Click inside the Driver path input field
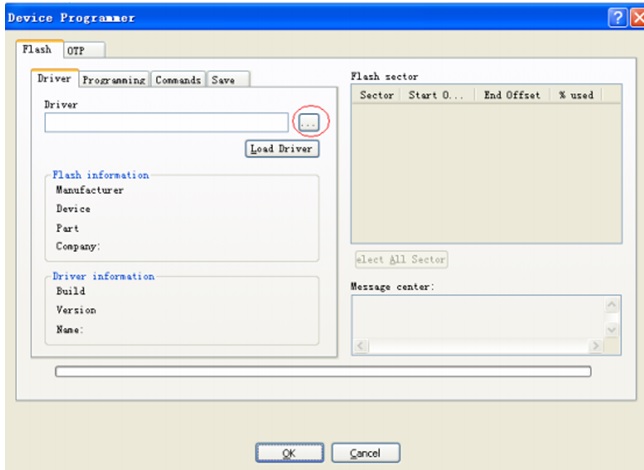Screen dimensions: 644x470 click(166, 122)
